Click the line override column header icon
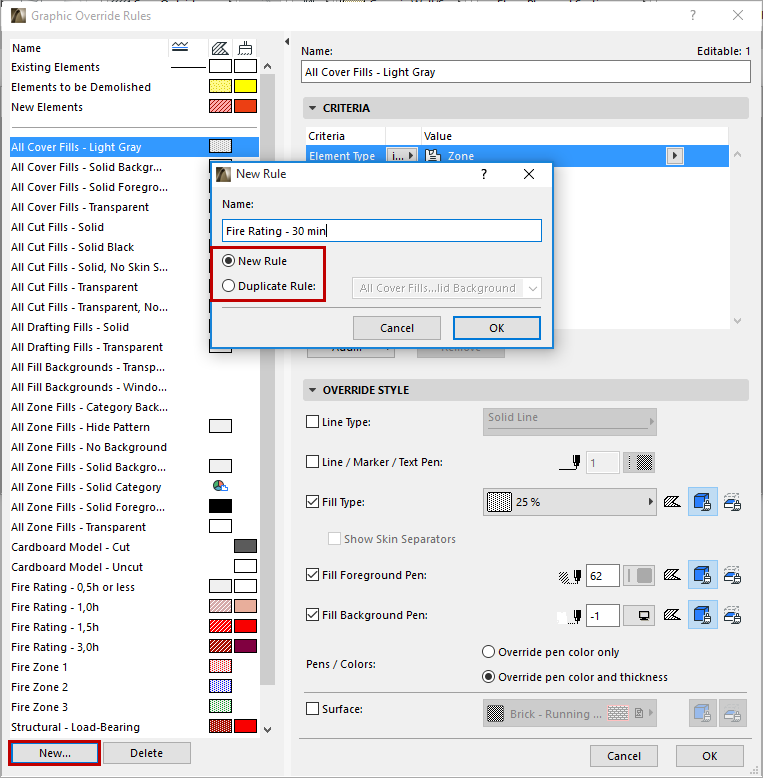The width and height of the screenshot is (763, 778). pos(180,47)
